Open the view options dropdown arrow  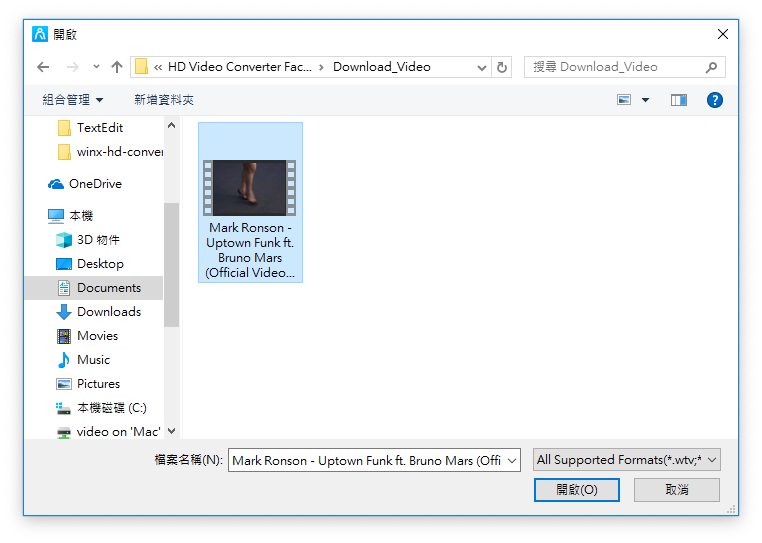[645, 100]
